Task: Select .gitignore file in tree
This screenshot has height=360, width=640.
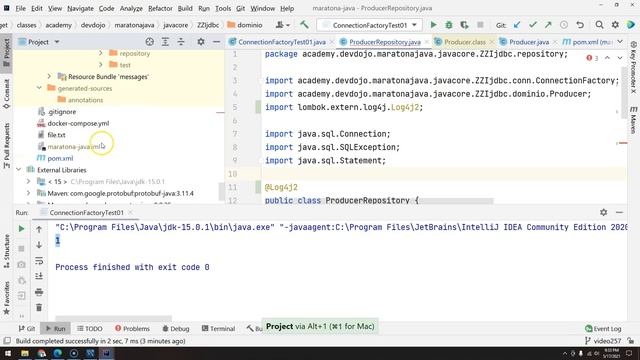Action: [62, 111]
